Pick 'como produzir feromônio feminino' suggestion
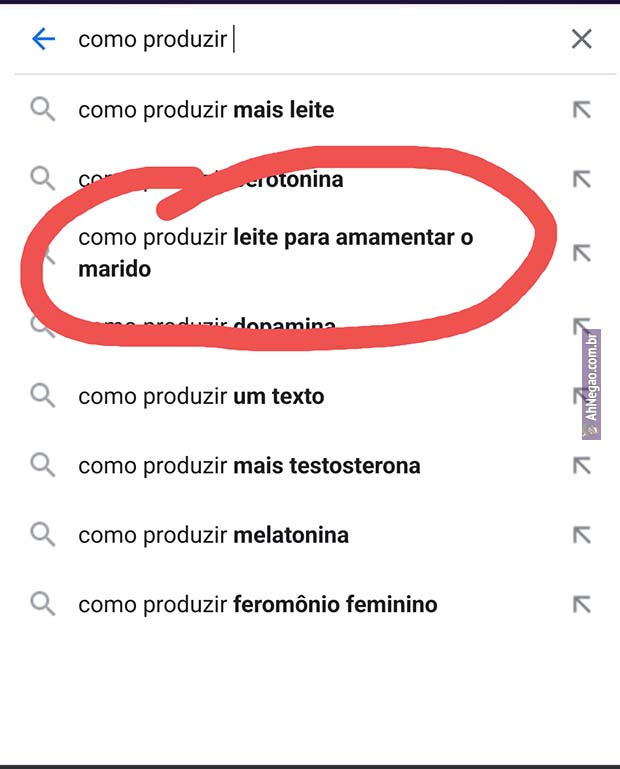 point(257,604)
